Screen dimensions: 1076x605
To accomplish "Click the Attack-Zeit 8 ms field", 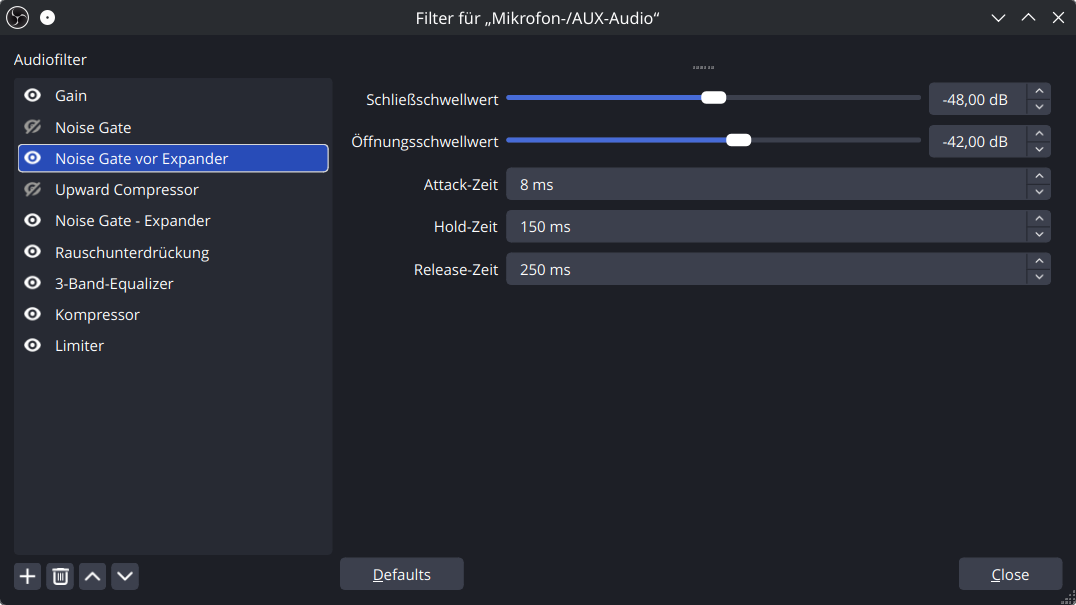I will coord(767,185).
